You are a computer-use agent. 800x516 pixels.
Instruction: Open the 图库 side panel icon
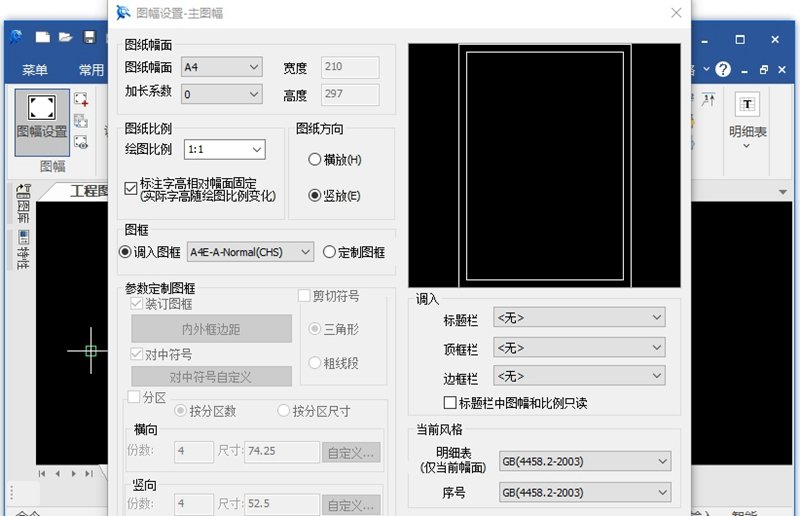[x=23, y=204]
